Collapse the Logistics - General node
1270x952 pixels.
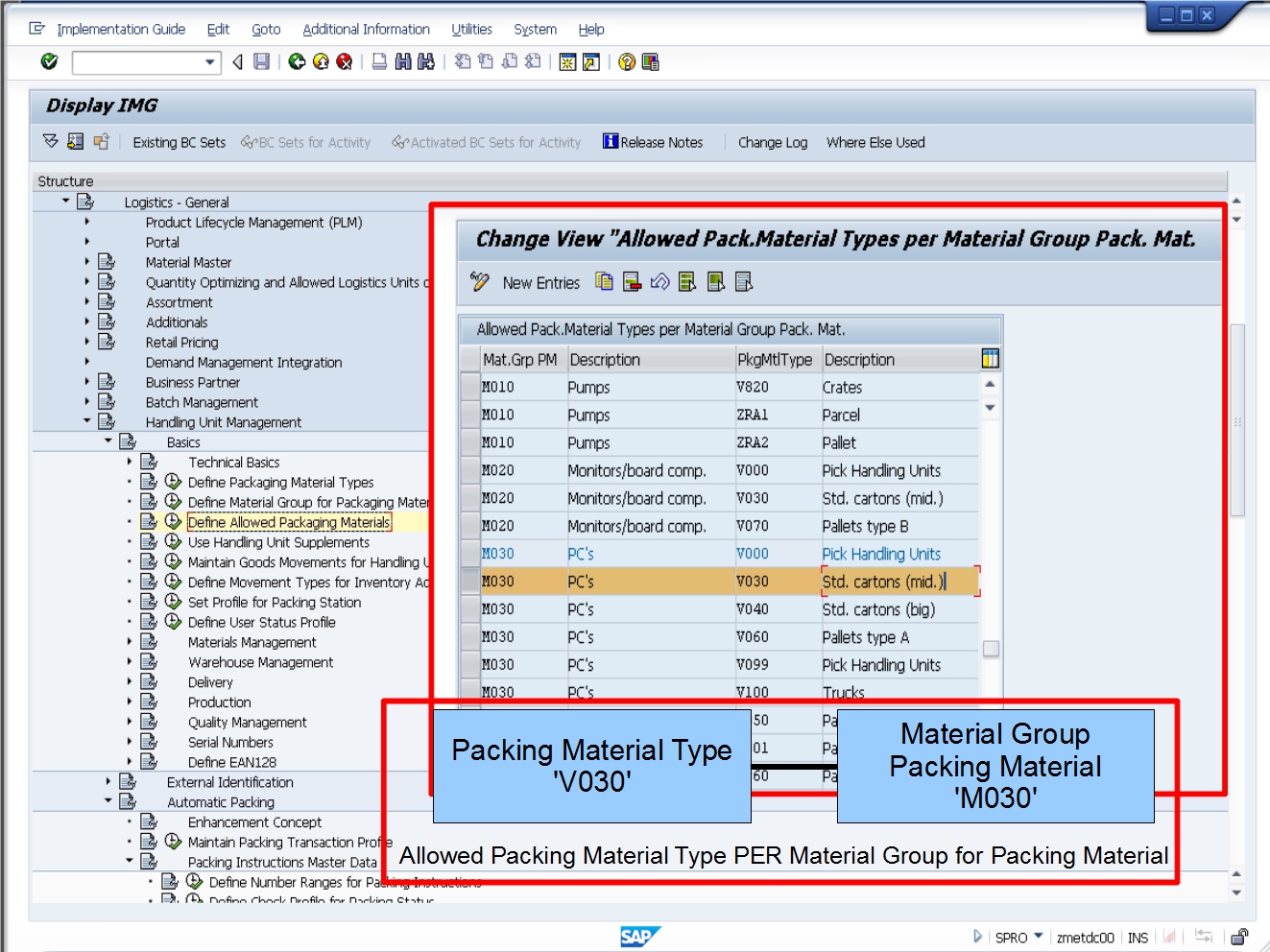(65, 202)
